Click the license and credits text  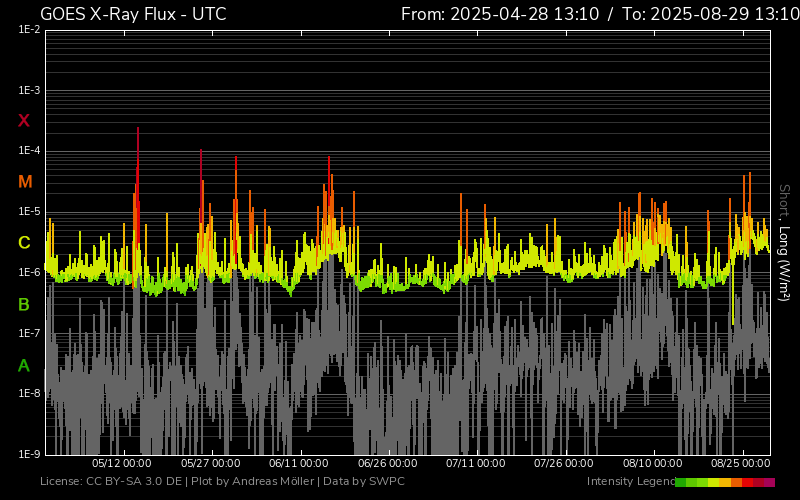(222, 482)
